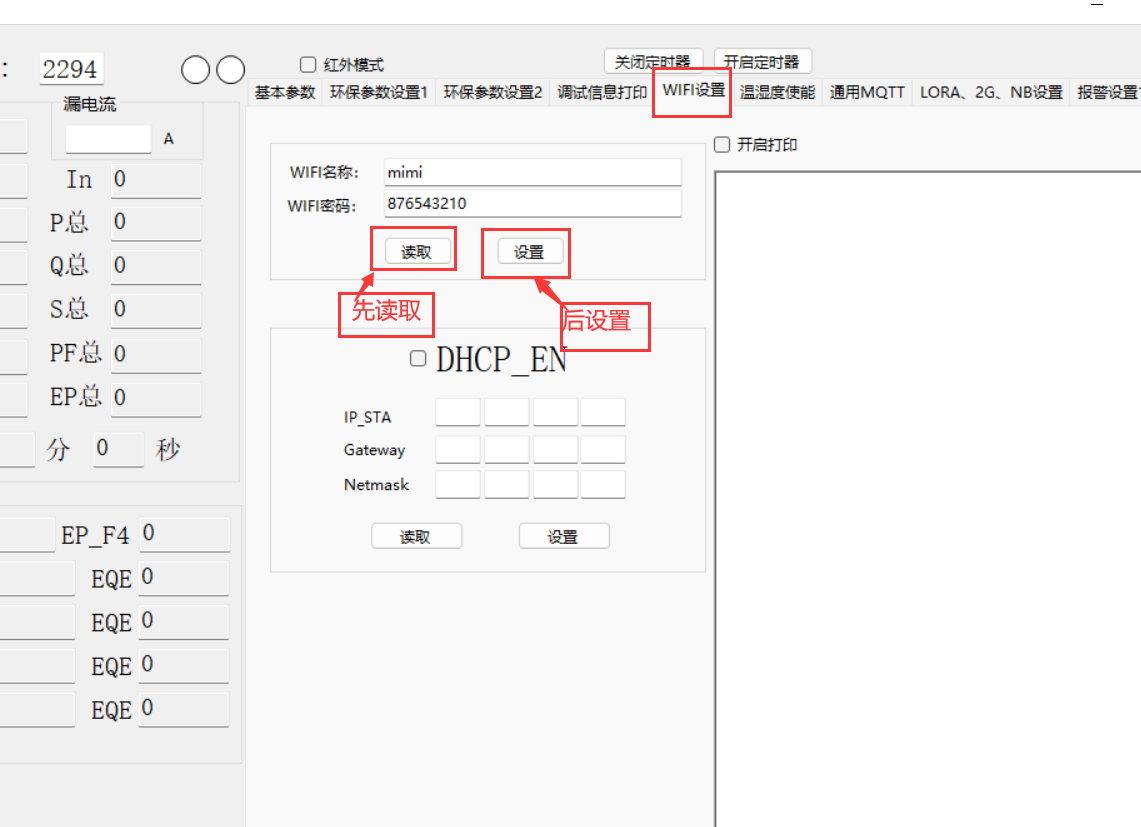1141x827 pixels.
Task: Click 读取 button below WIFI密码 field
Action: [x=416, y=252]
